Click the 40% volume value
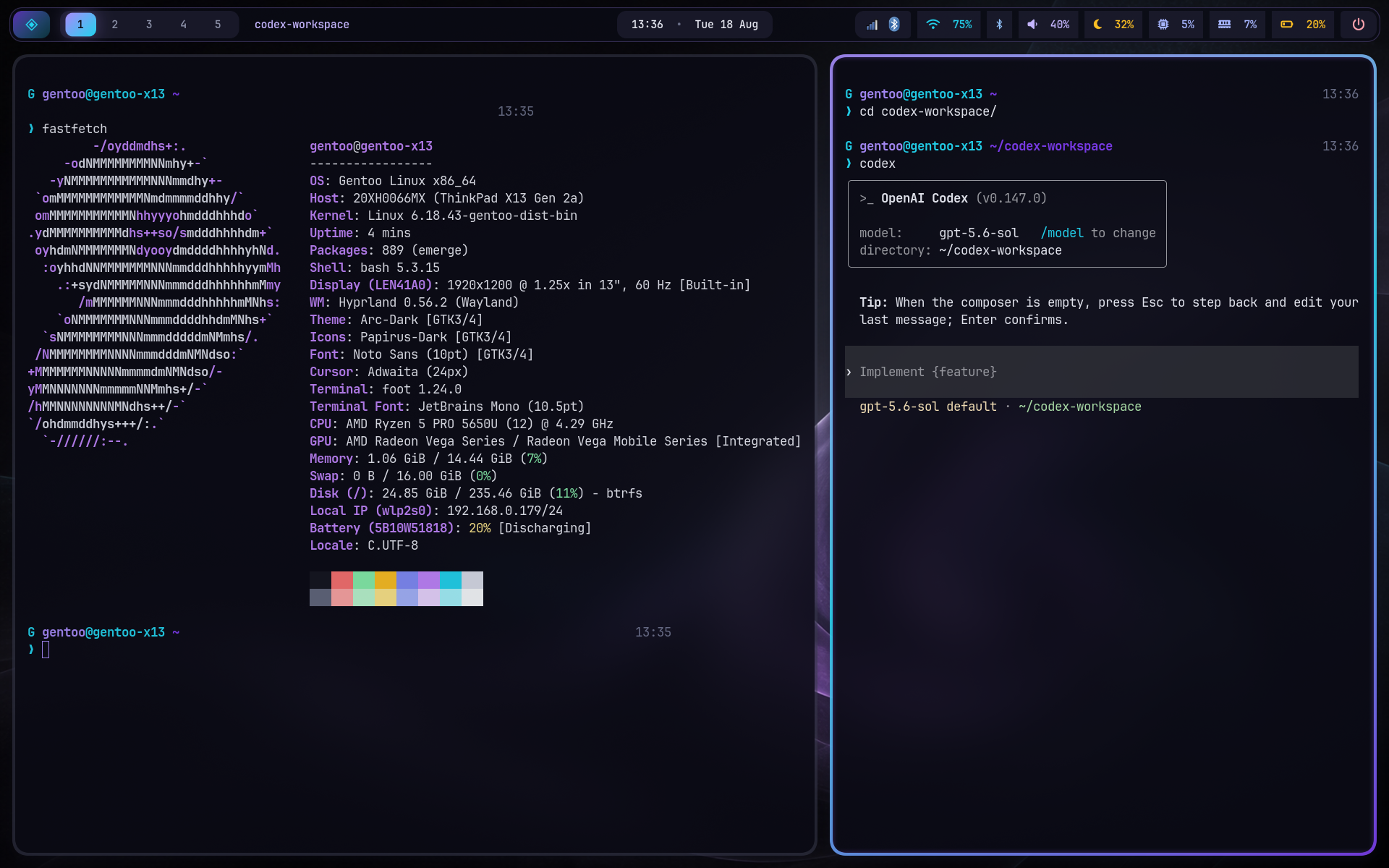Image resolution: width=1389 pixels, height=868 pixels. click(x=1060, y=25)
